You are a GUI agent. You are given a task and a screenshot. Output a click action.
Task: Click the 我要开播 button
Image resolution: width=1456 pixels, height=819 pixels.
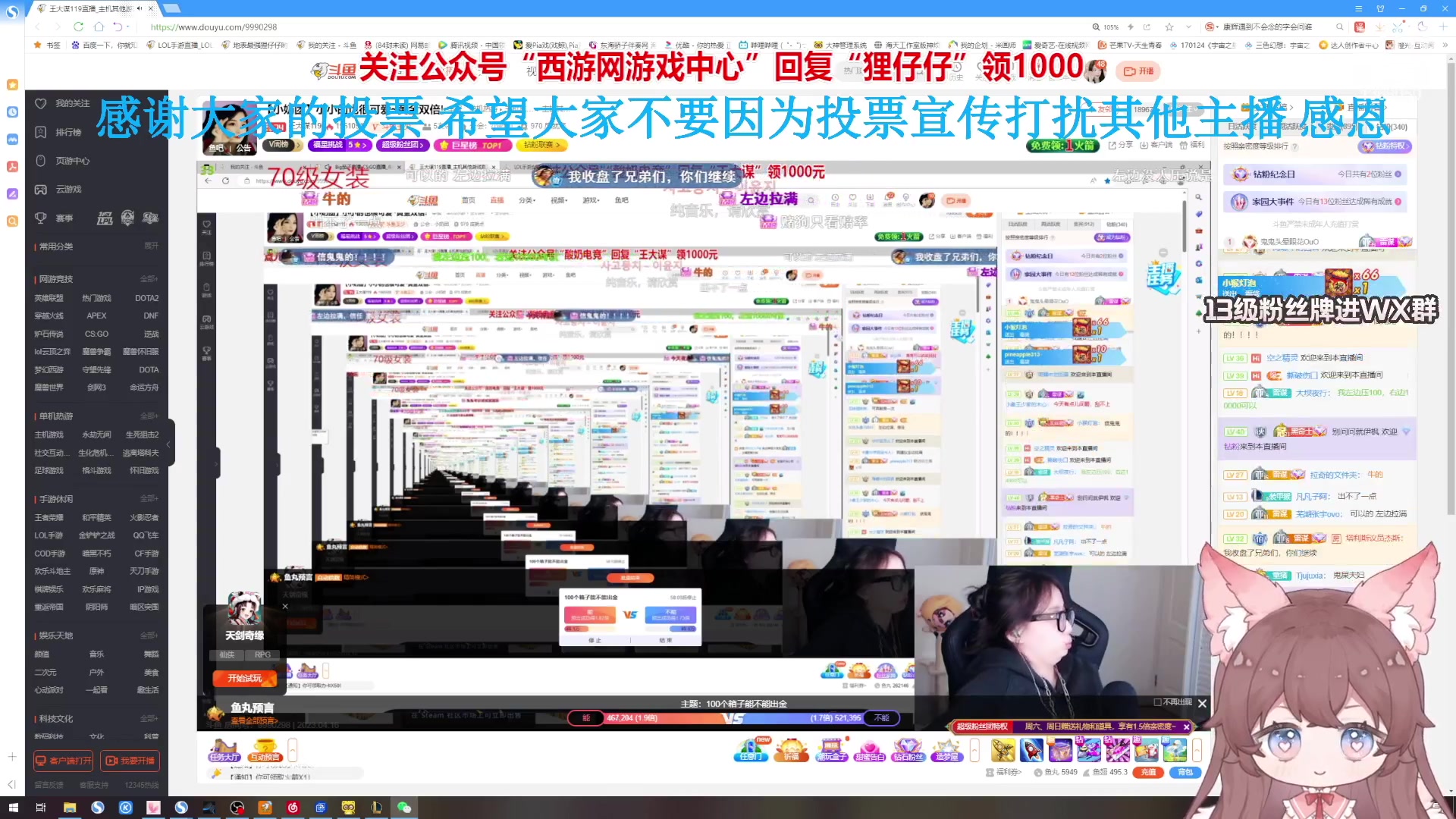coord(130,761)
